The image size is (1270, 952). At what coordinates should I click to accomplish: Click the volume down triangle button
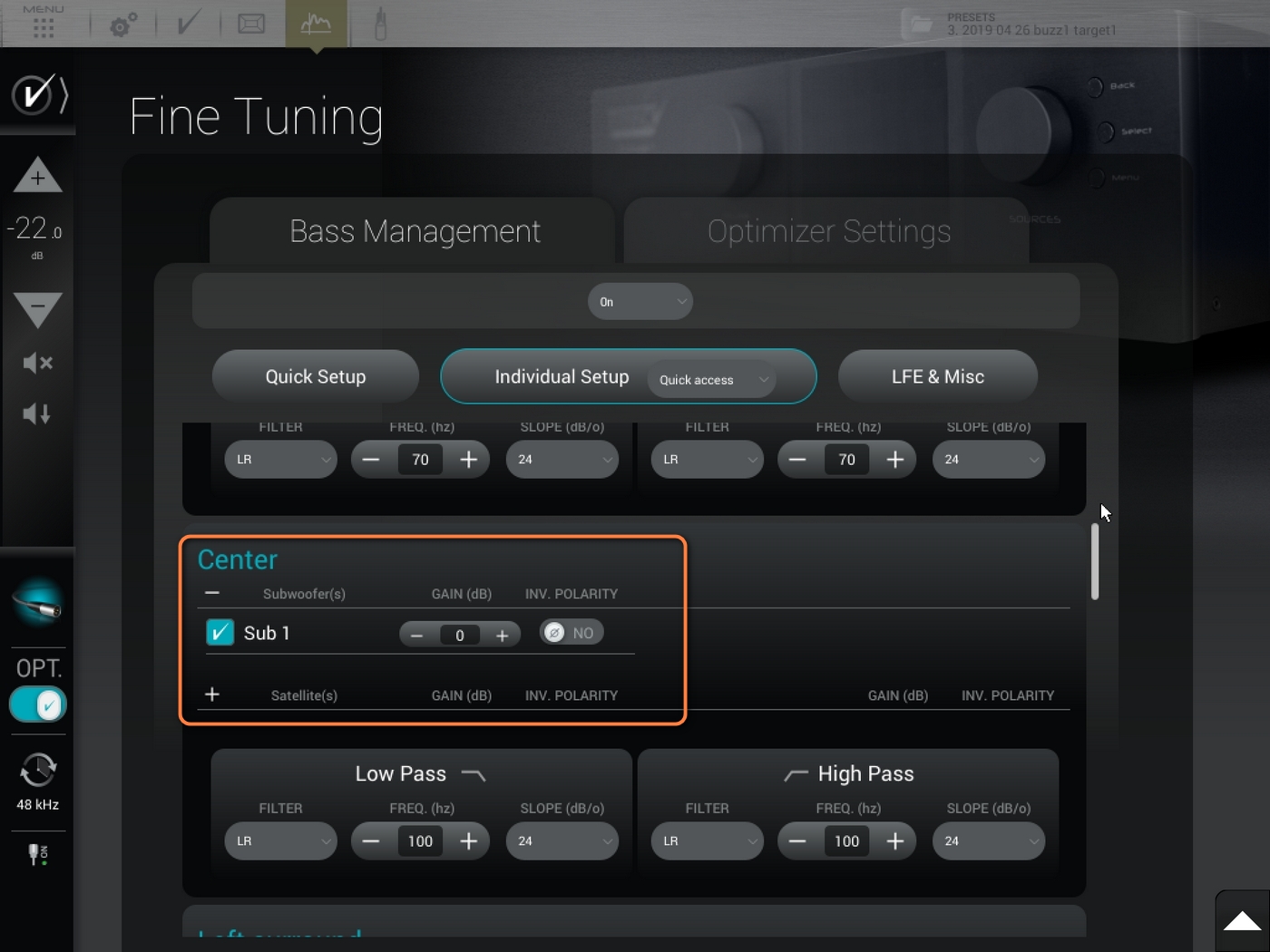[37, 308]
